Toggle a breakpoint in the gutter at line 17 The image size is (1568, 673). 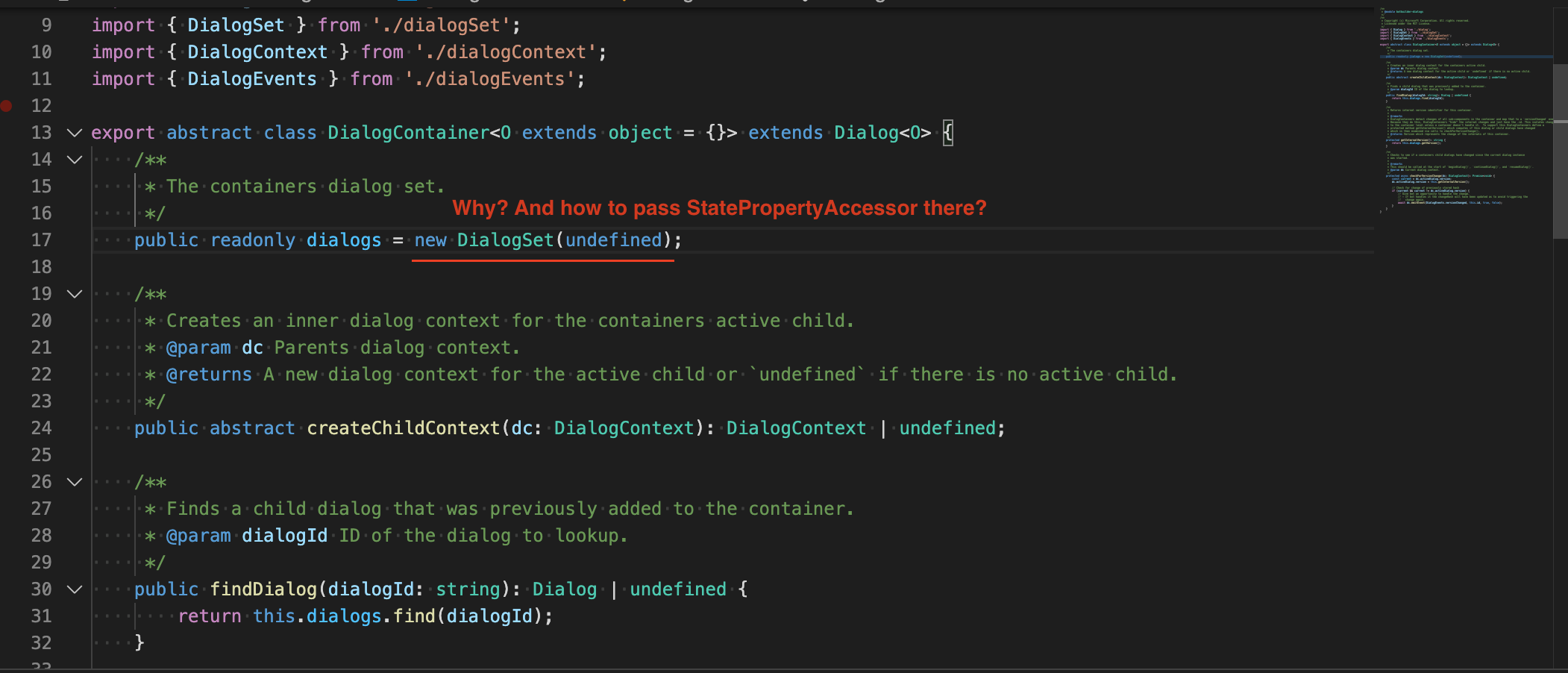pos(8,240)
